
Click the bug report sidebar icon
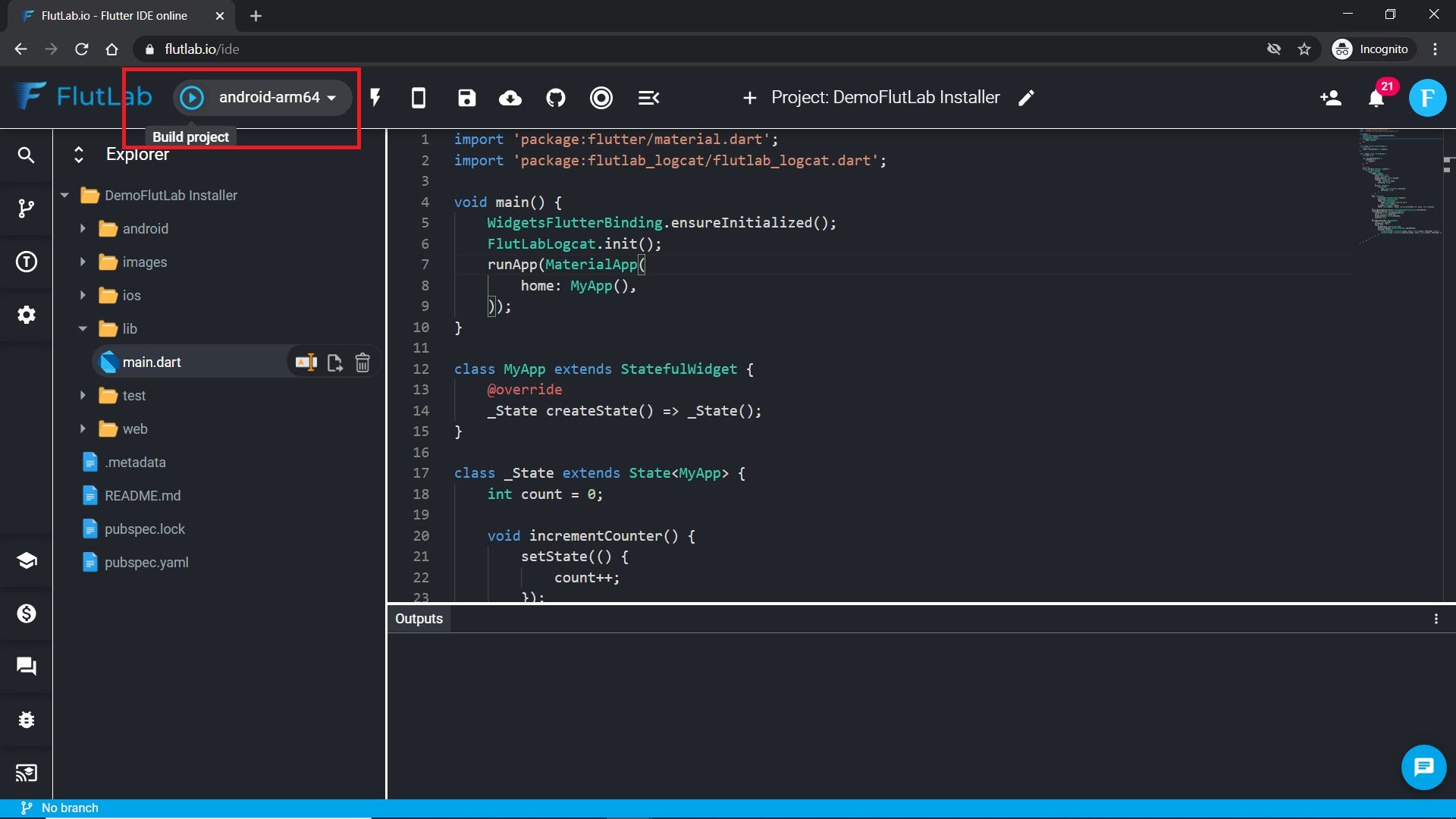pos(27,720)
